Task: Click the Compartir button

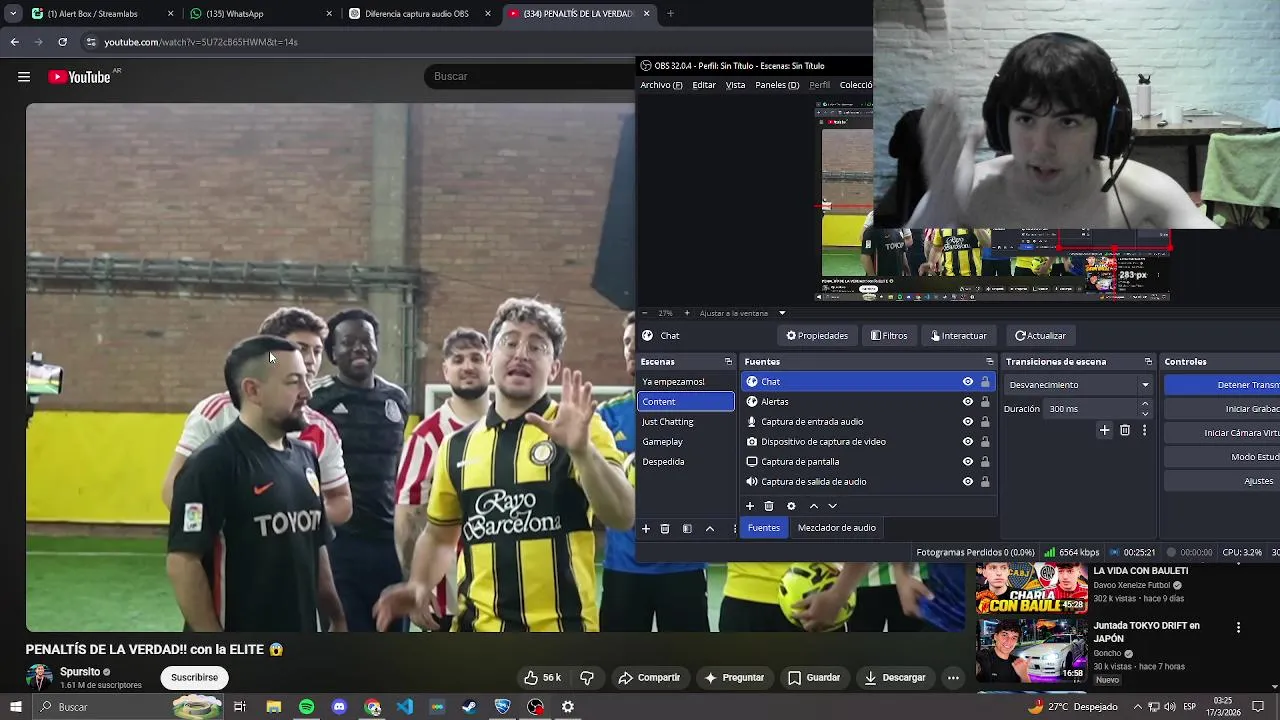Action: [649, 678]
